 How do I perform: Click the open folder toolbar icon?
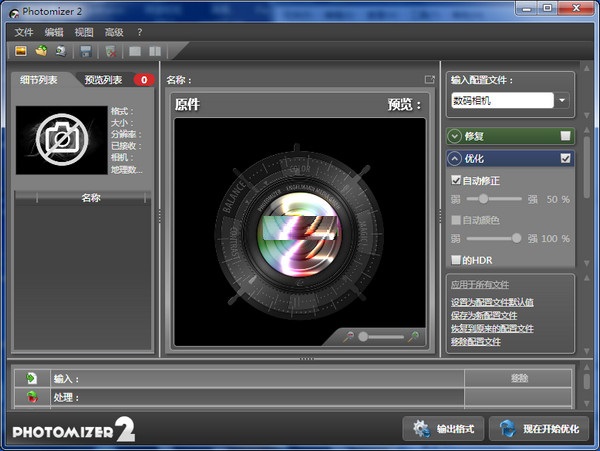tap(41, 51)
